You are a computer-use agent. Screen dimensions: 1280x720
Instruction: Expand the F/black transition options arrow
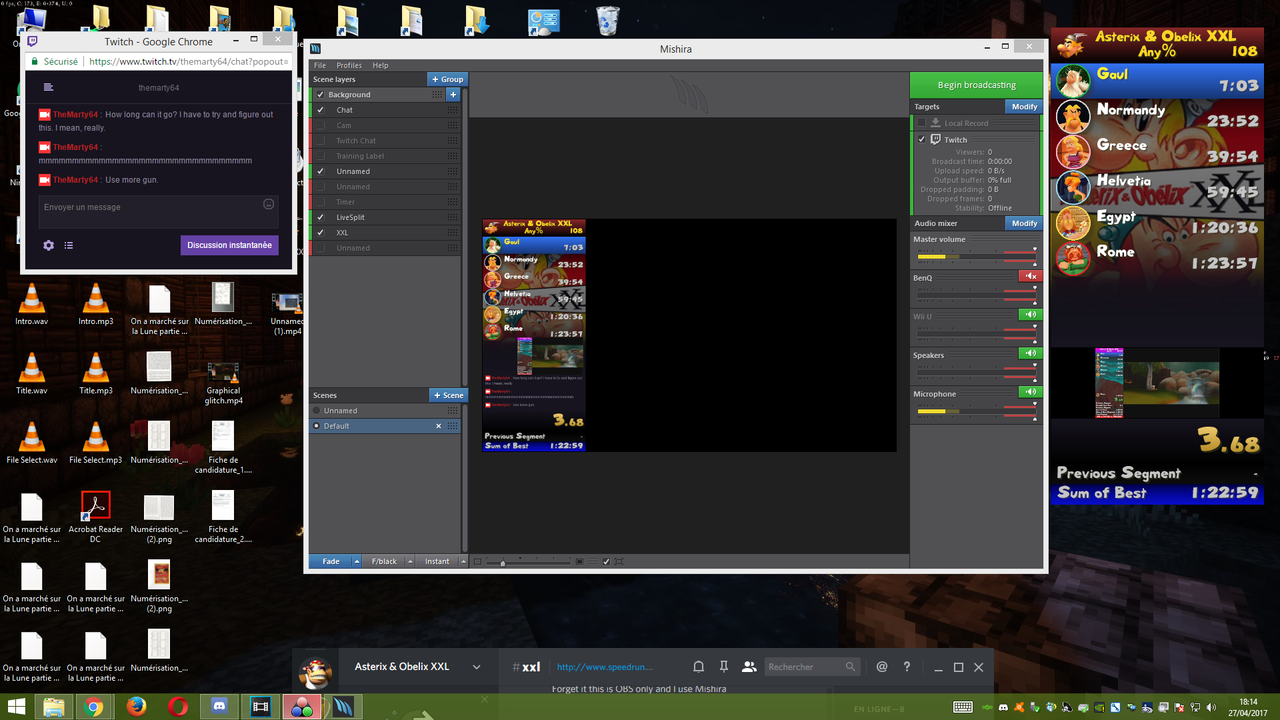tap(408, 562)
